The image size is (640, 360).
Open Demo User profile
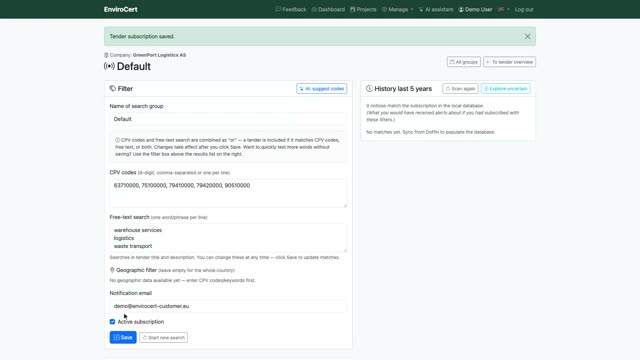pos(475,9)
